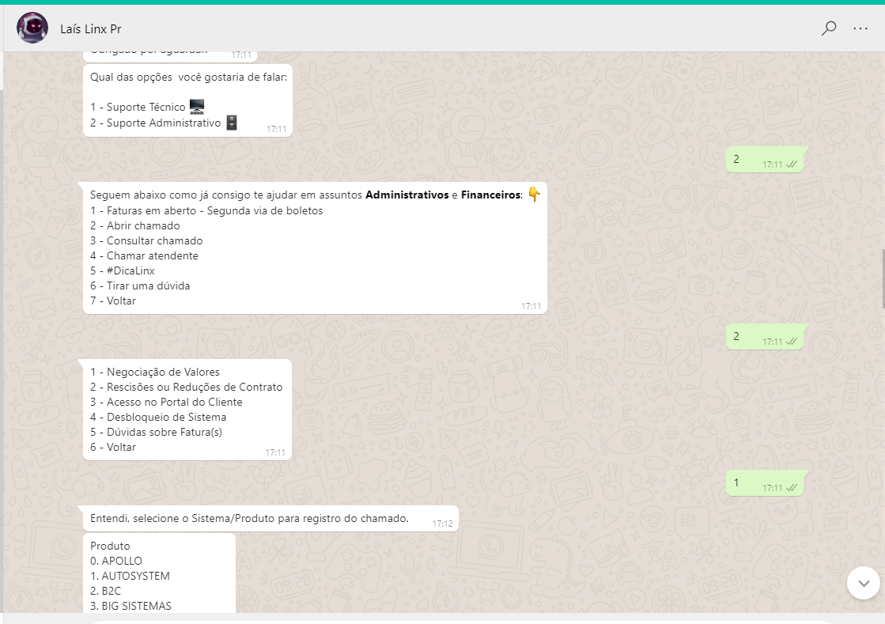Image resolution: width=885 pixels, height=624 pixels.
Task: Click '3. BIG SISTEMAS' product entry
Action: [130, 606]
